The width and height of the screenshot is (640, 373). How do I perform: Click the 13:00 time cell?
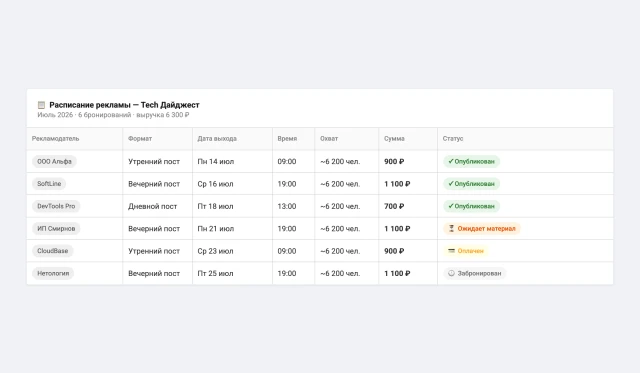coord(287,206)
